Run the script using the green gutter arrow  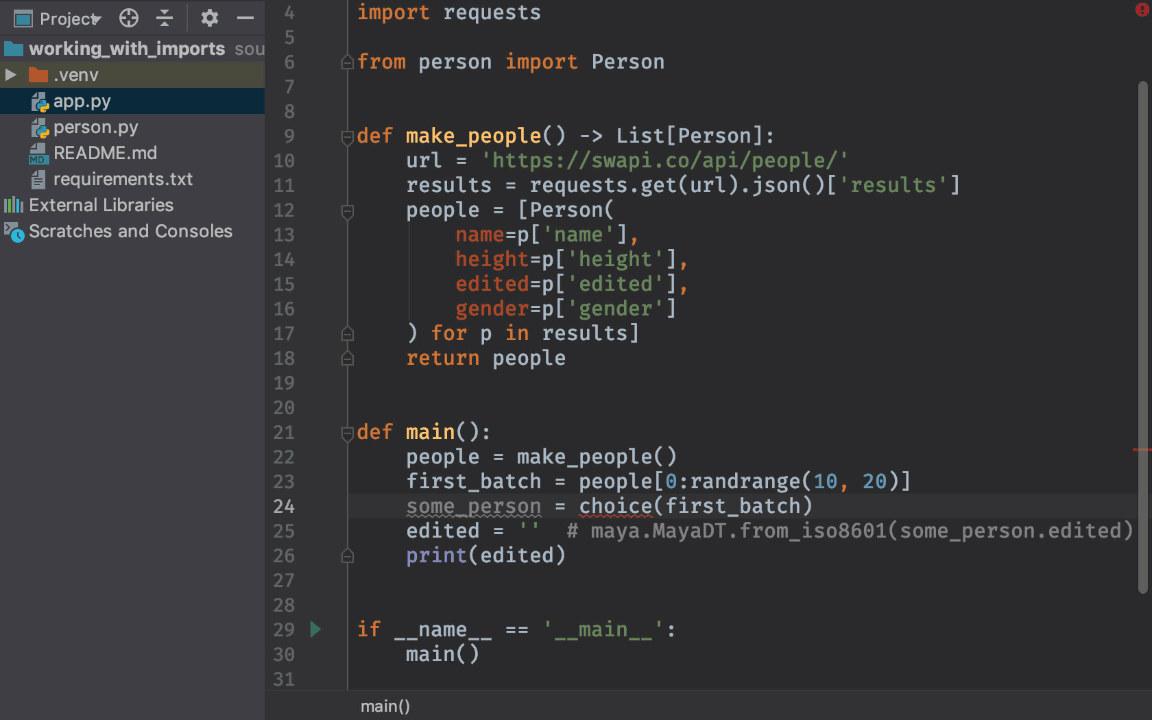pyautogui.click(x=315, y=629)
